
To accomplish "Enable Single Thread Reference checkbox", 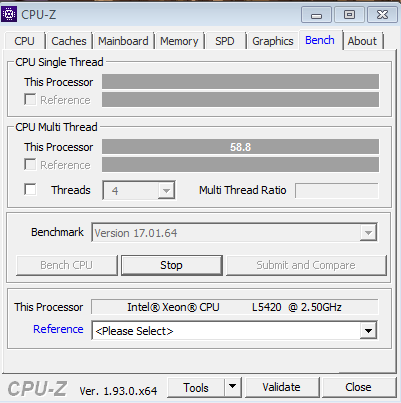I will coord(30,99).
